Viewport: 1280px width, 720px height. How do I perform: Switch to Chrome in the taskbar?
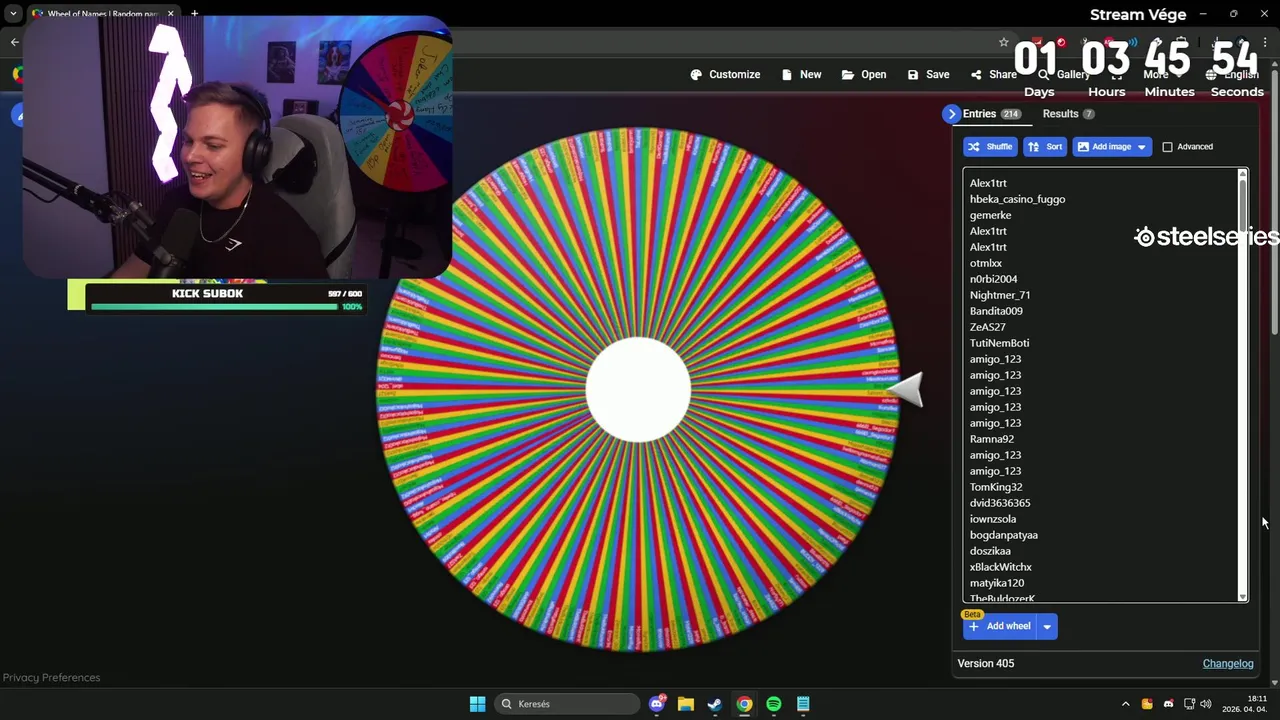pyautogui.click(x=744, y=704)
